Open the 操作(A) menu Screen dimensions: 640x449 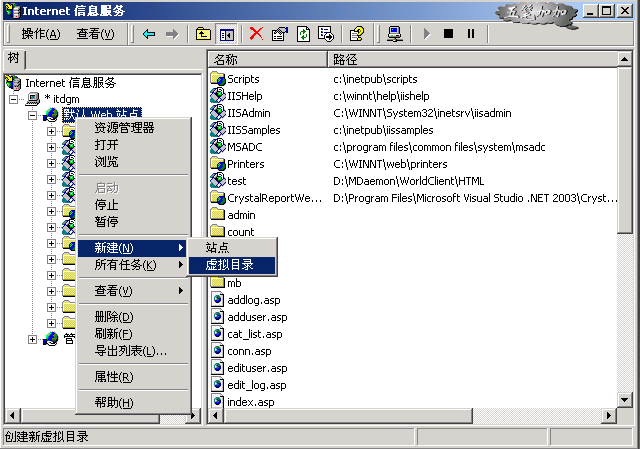40,34
